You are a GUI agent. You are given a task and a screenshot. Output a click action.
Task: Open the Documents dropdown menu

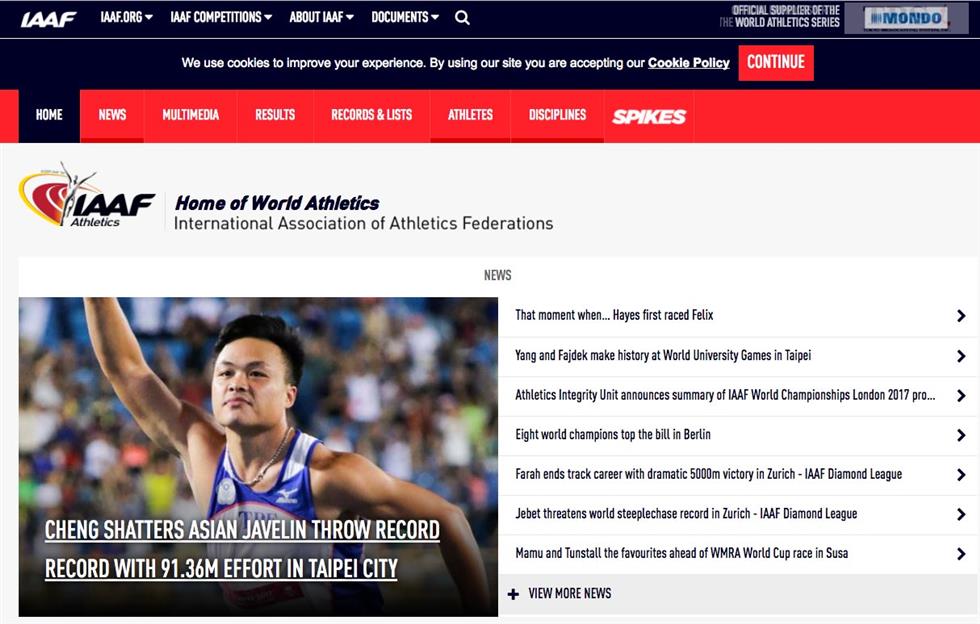[x=405, y=18]
